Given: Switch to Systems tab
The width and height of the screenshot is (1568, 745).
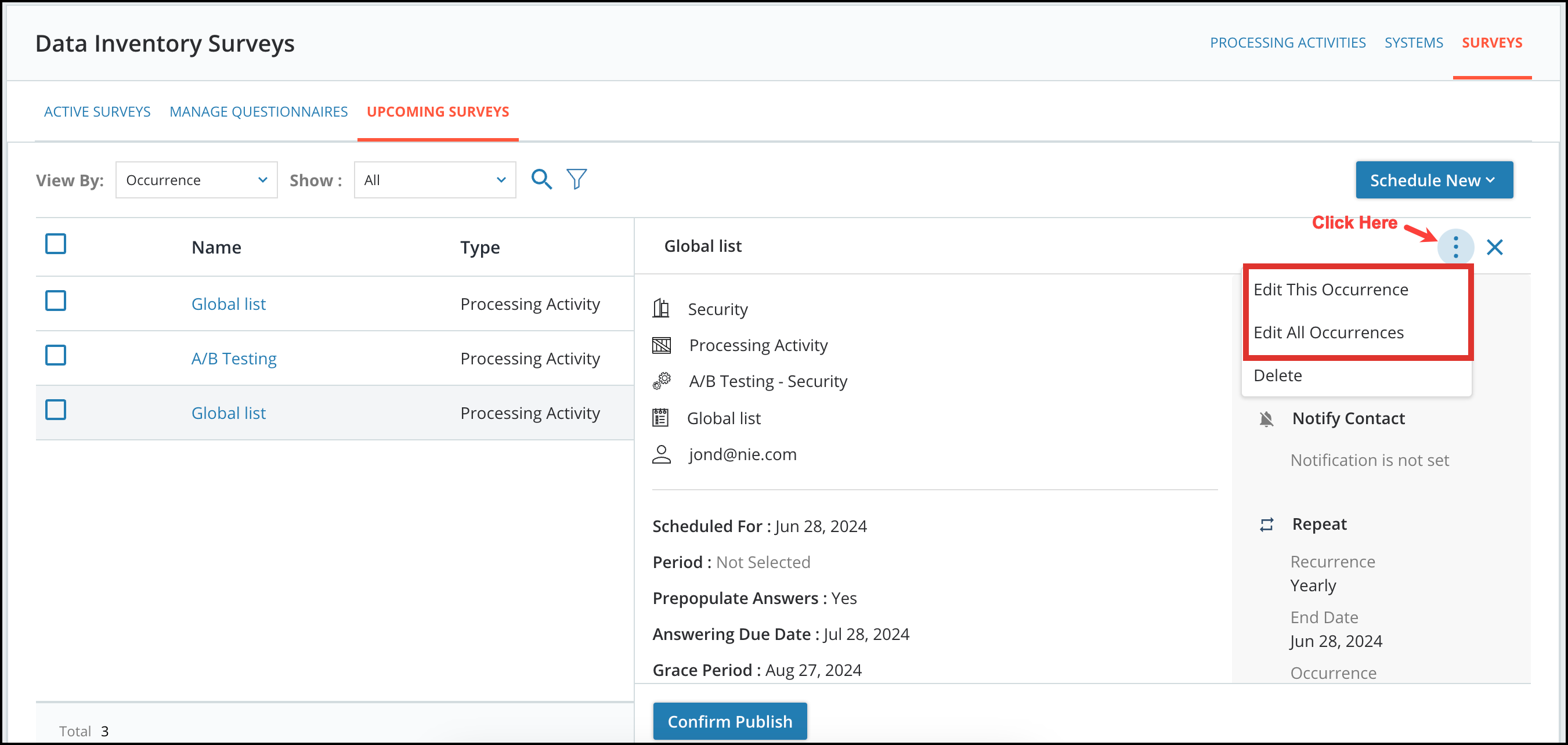Looking at the screenshot, I should click(1414, 42).
